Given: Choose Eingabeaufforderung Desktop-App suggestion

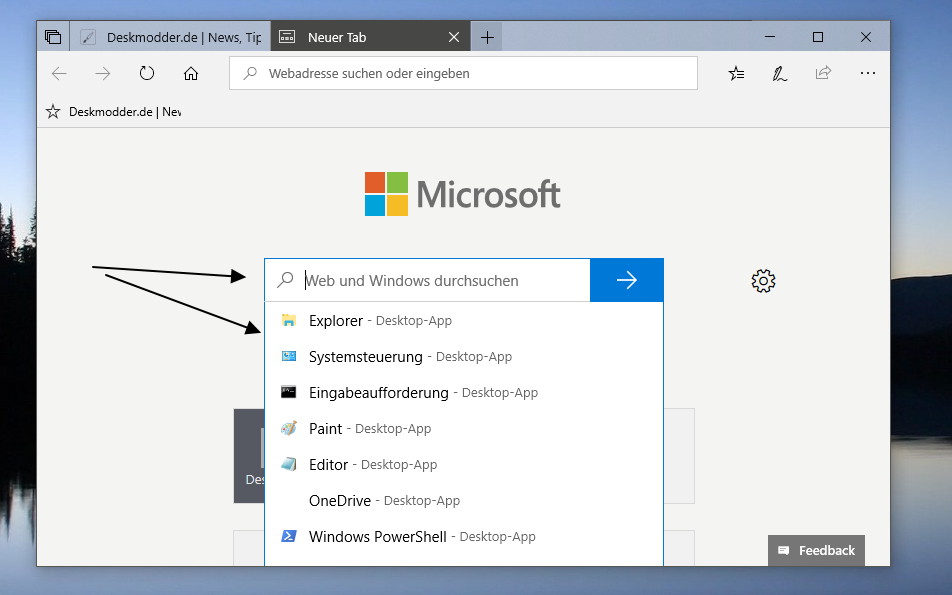Looking at the screenshot, I should pyautogui.click(x=464, y=392).
